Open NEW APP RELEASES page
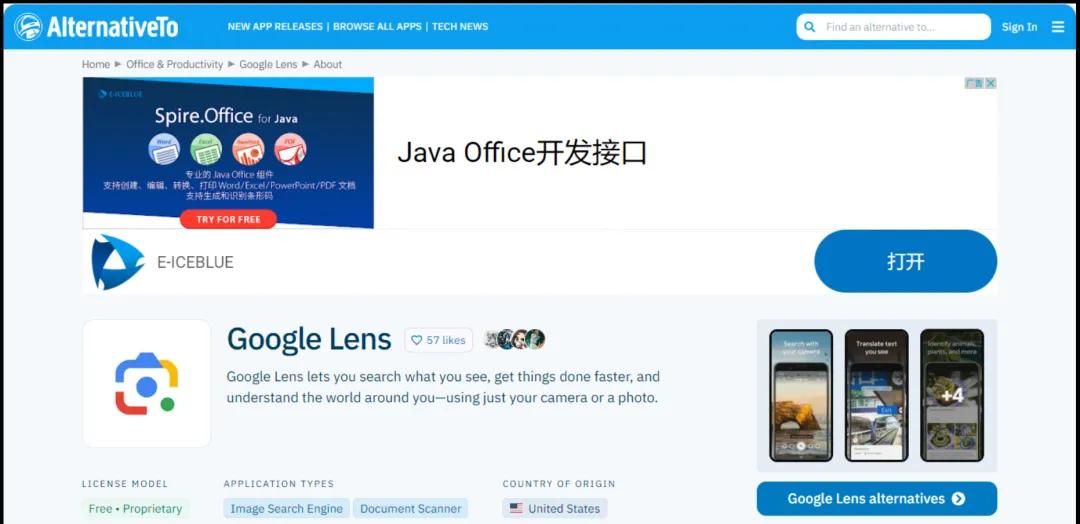The width and height of the screenshot is (1080, 524). click(275, 26)
